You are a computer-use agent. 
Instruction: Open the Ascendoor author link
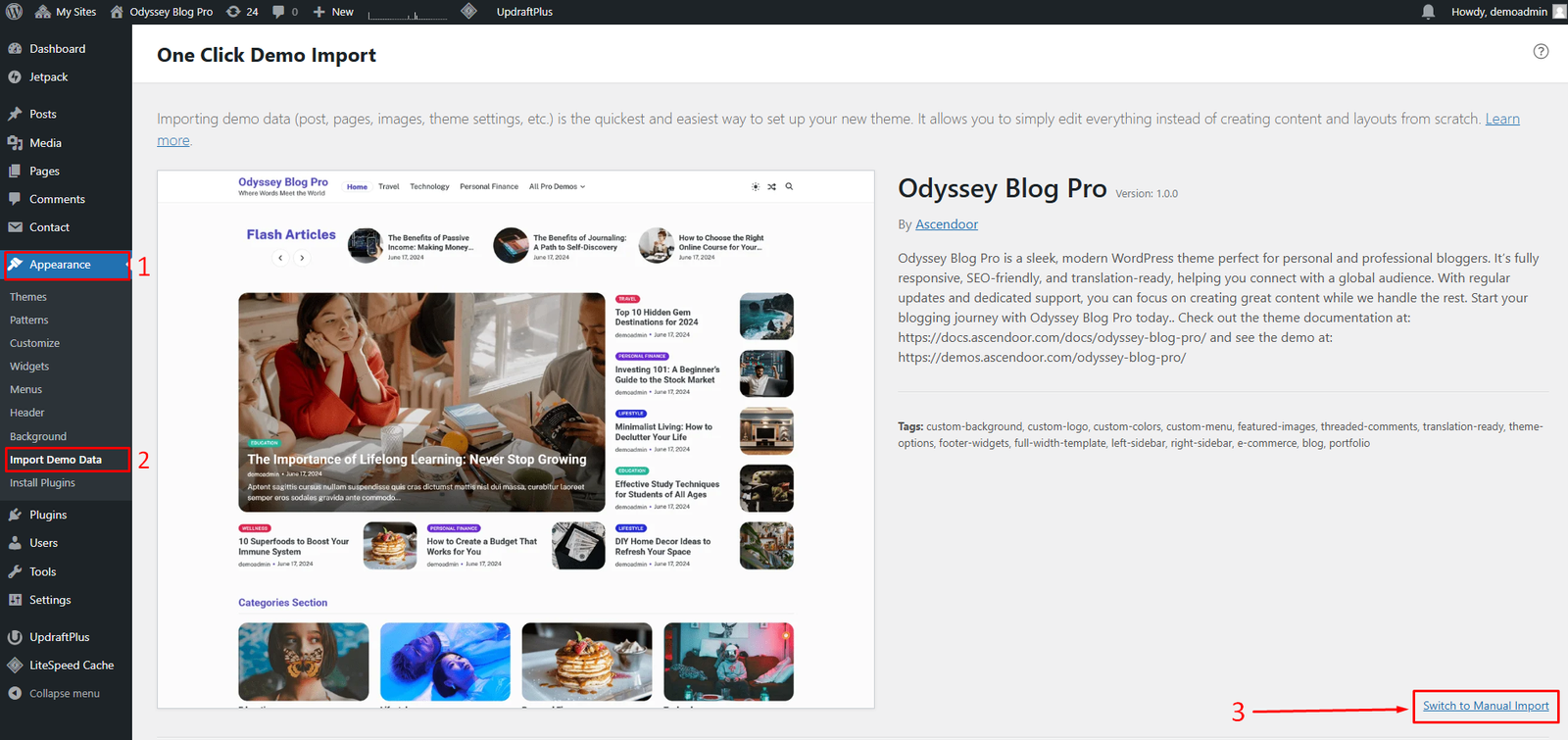tap(947, 224)
